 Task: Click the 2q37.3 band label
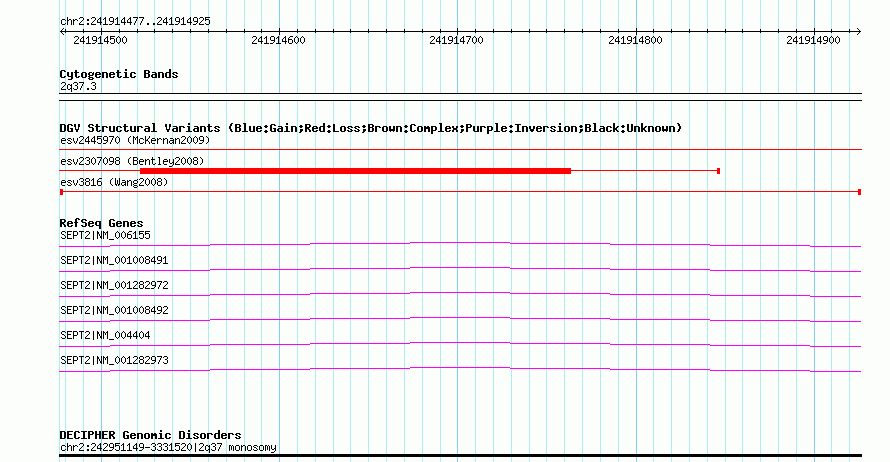(78, 87)
